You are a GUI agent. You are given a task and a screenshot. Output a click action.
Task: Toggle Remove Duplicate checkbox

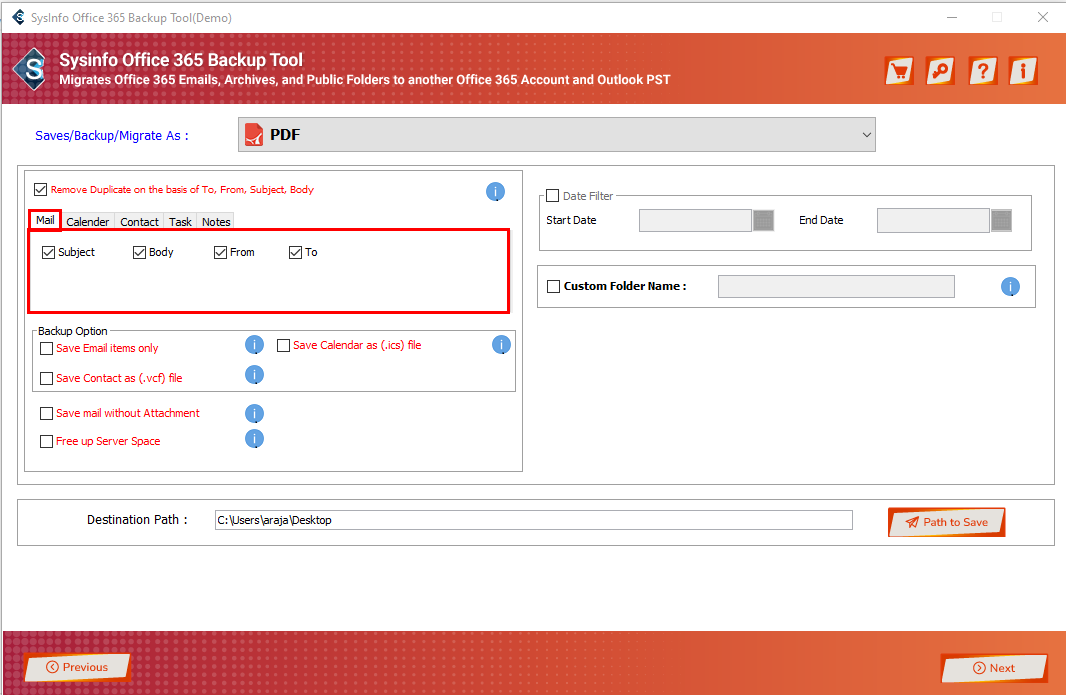click(41, 189)
